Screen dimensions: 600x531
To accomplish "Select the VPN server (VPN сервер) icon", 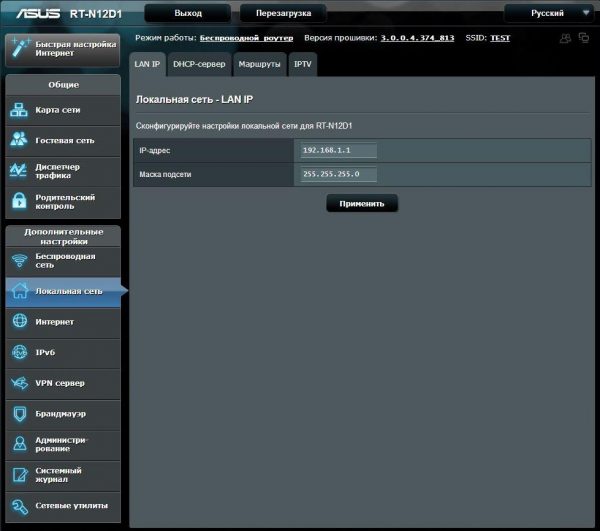I will coord(20,383).
